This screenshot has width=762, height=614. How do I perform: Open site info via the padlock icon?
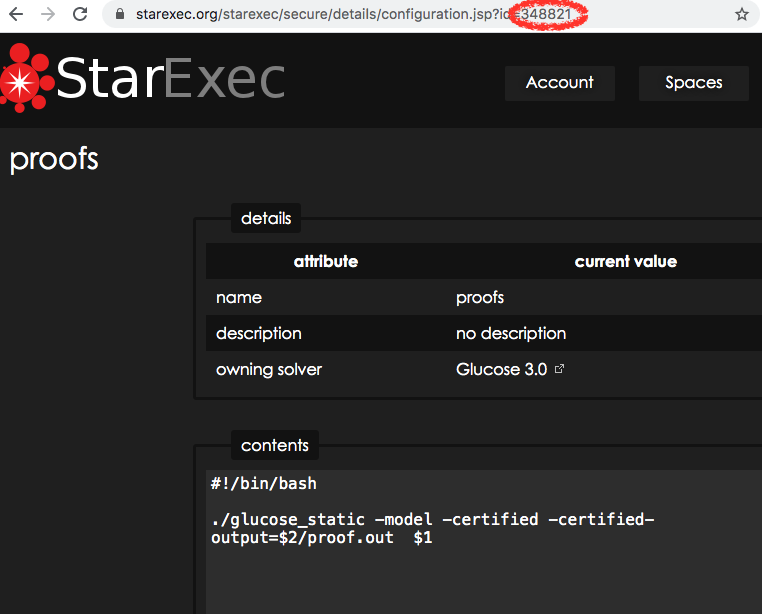(119, 15)
